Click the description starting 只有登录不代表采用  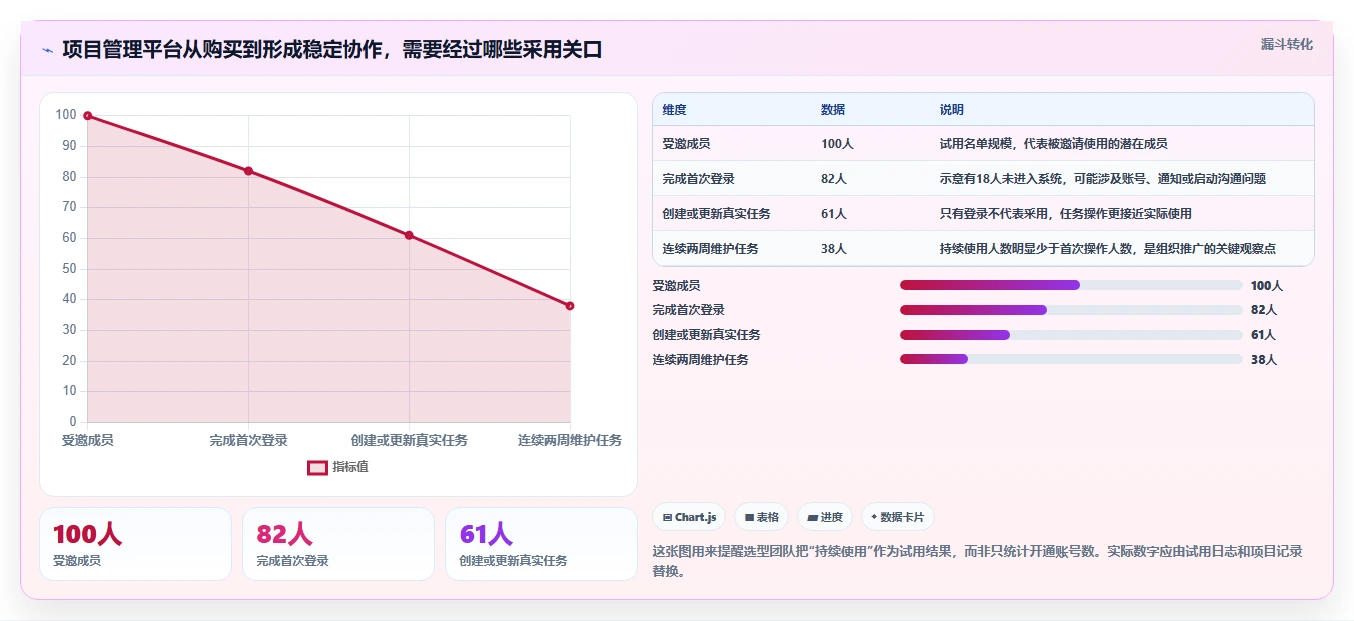[1065, 214]
